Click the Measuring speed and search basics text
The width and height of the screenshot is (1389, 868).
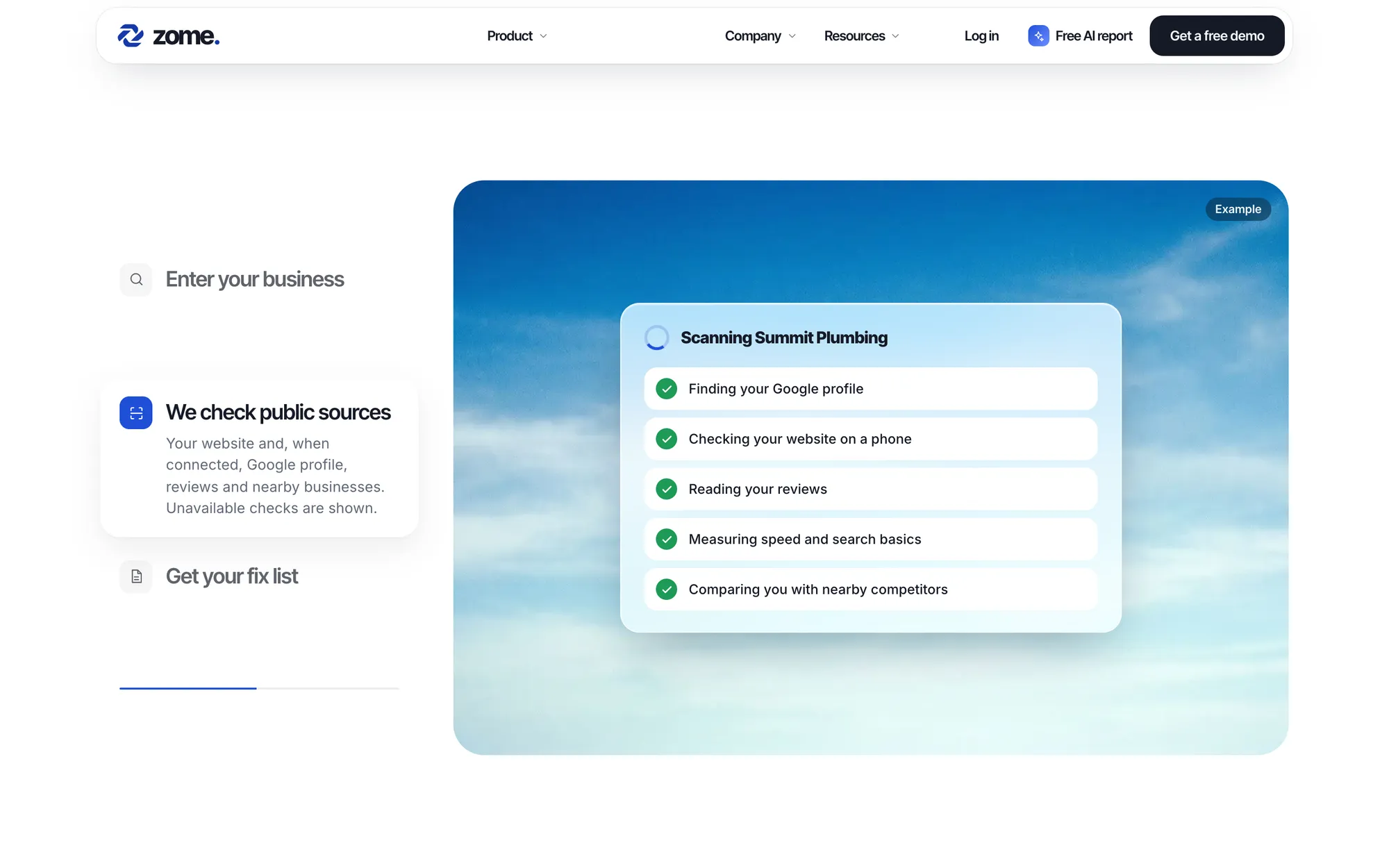click(805, 539)
